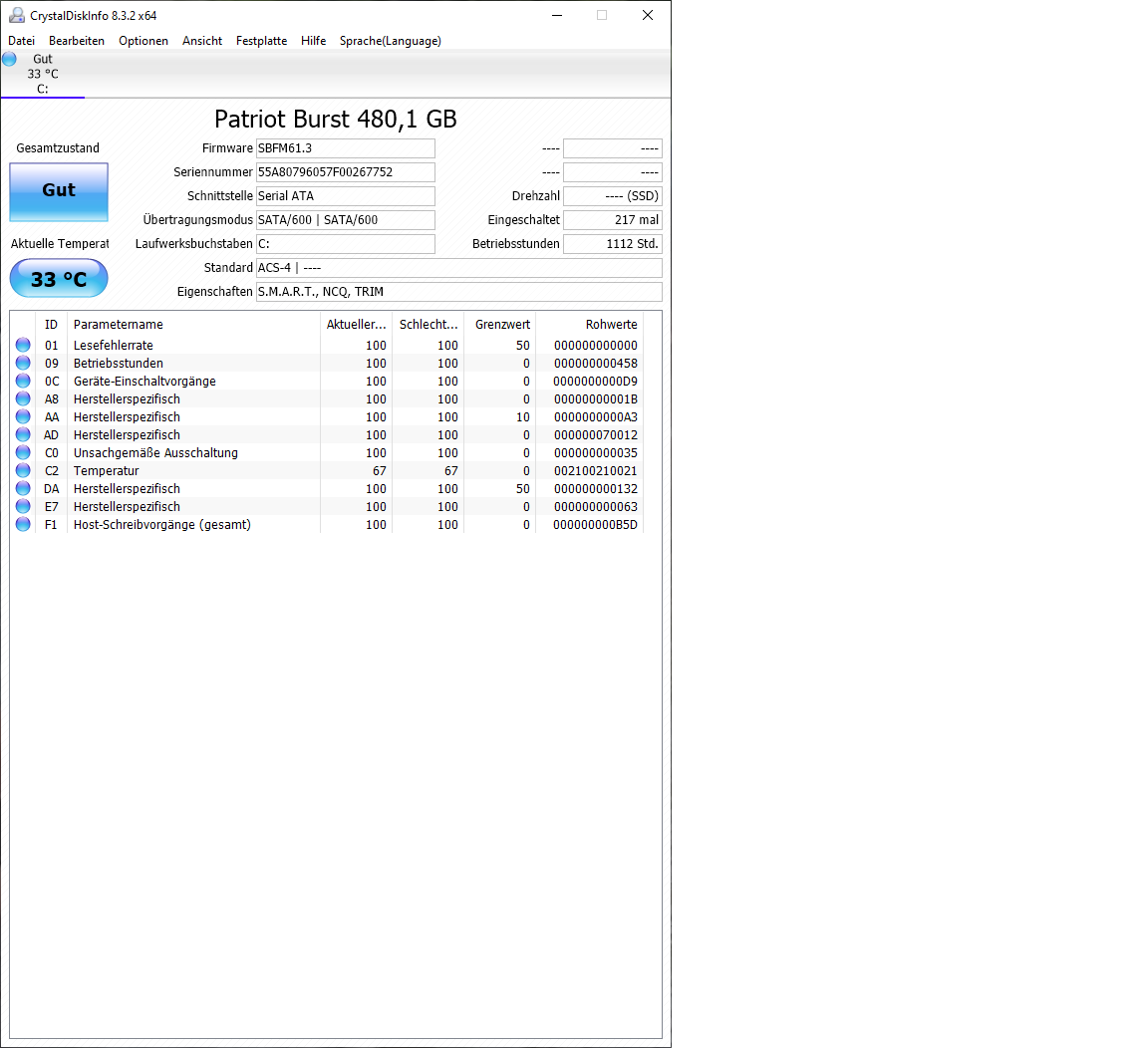Click the blue drive status orb in the drive bar
This screenshot has width=1148, height=1048.
click(10, 60)
